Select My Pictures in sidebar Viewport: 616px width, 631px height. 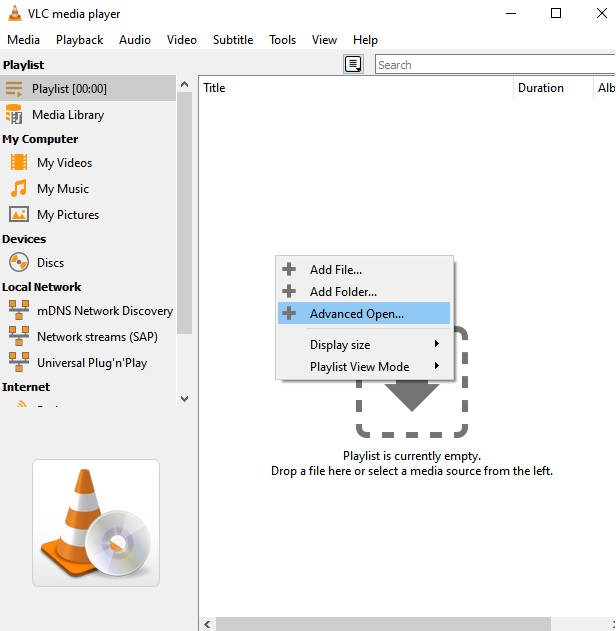88,214
